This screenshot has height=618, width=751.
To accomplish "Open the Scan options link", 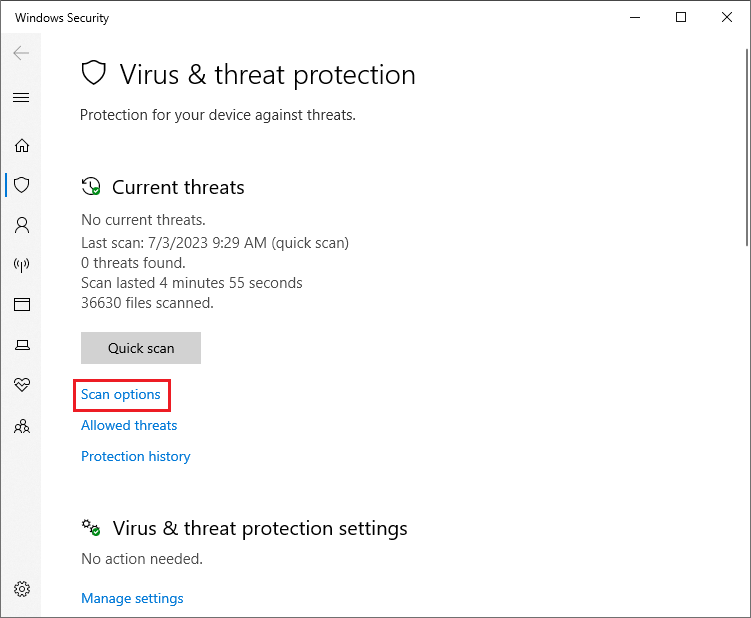I will (121, 394).
